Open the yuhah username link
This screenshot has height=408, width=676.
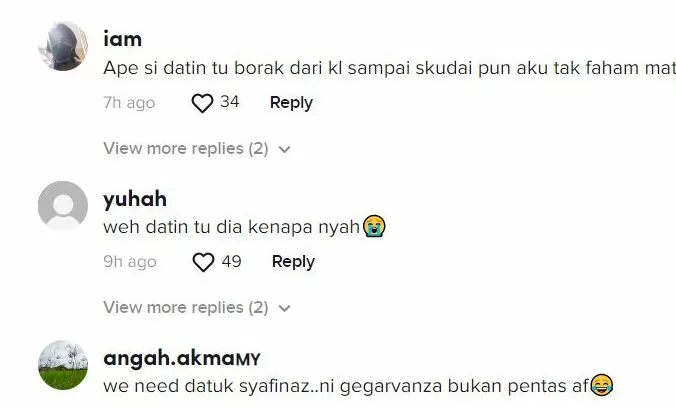click(135, 199)
